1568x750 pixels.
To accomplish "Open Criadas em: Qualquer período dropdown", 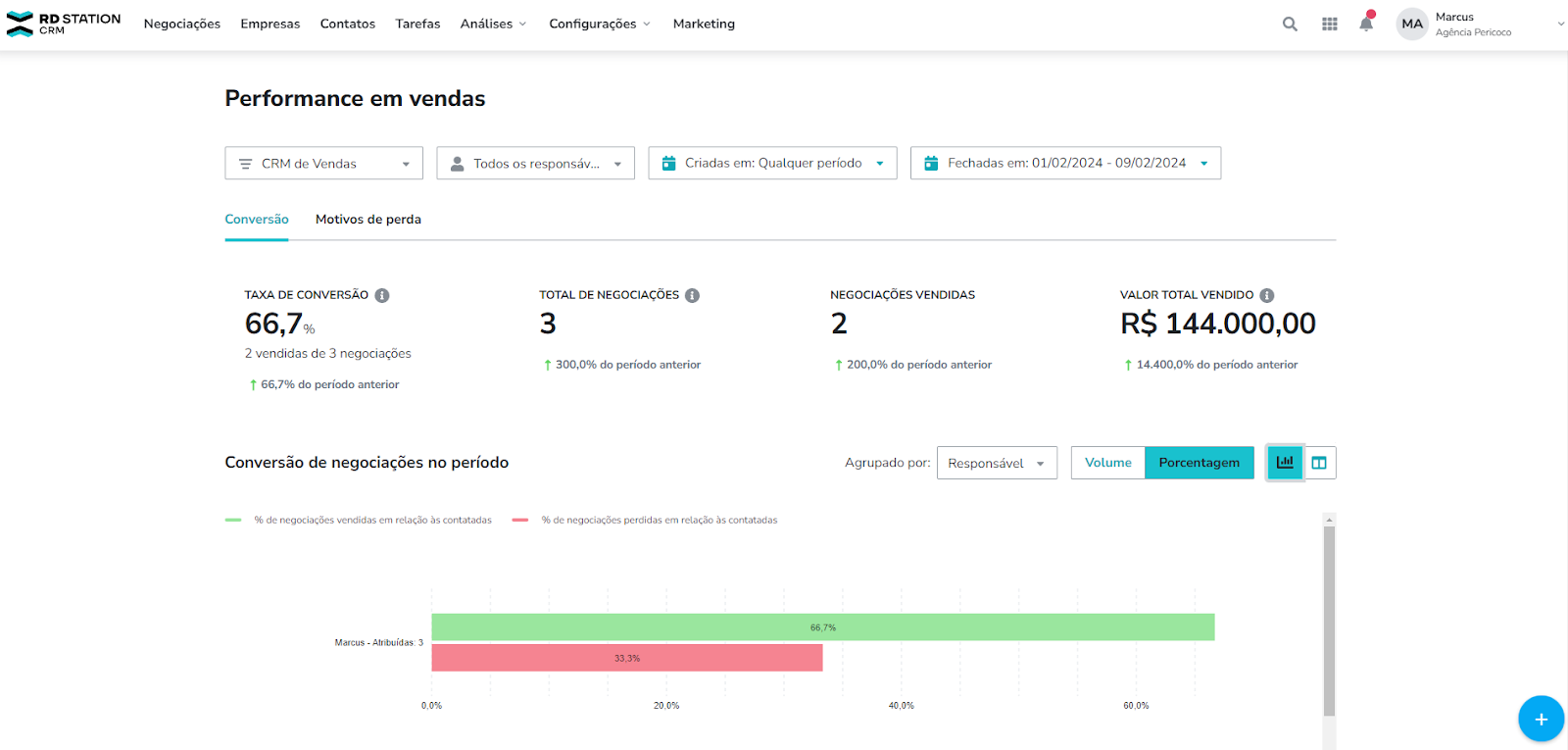I will 772,163.
